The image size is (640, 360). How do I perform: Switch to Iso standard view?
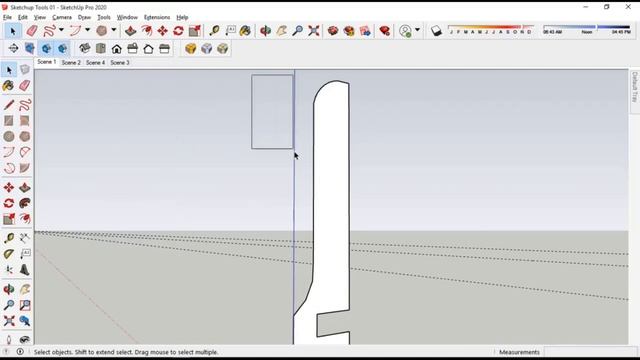pos(84,49)
